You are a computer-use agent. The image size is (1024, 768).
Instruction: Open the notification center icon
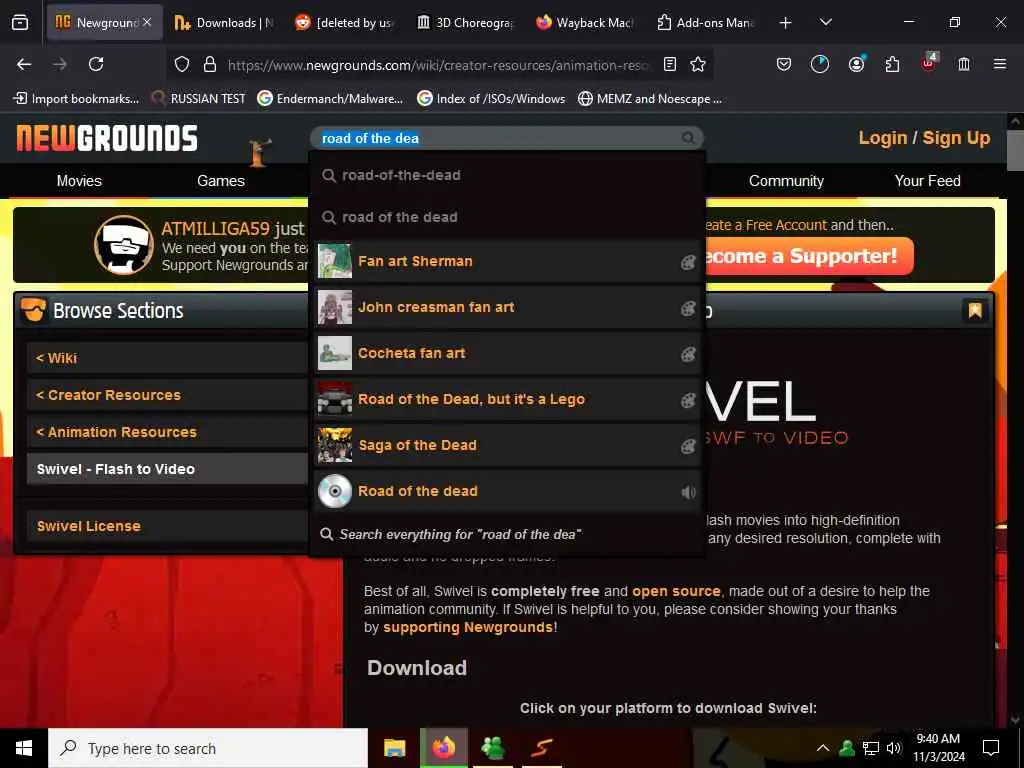[991, 748]
